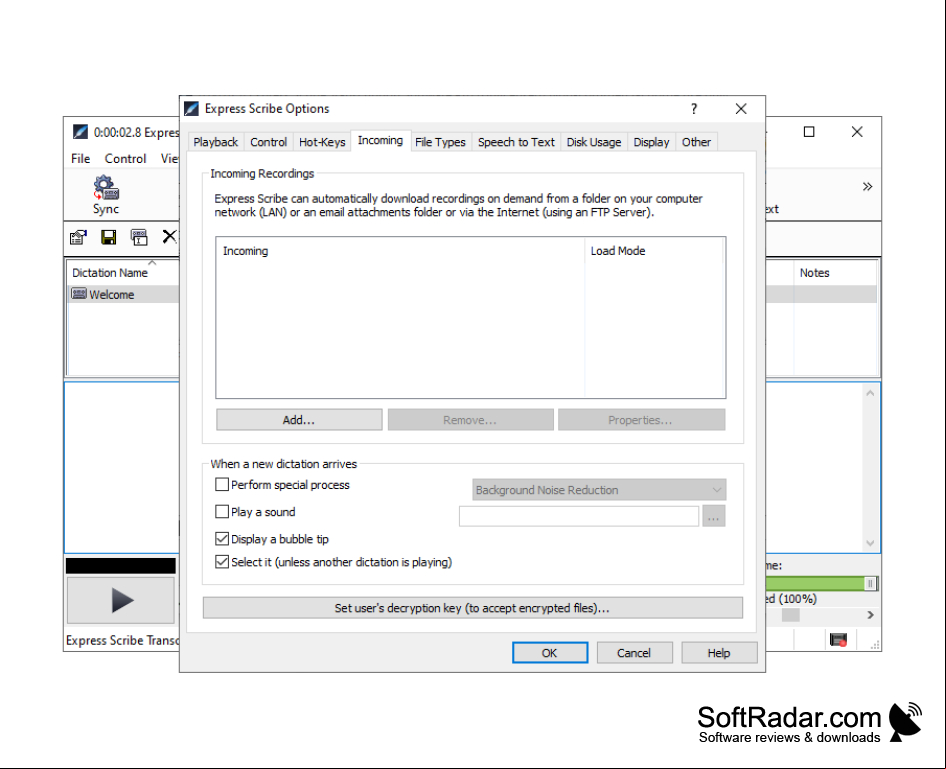
Task: Open the Disk Usage tab
Action: tap(594, 142)
